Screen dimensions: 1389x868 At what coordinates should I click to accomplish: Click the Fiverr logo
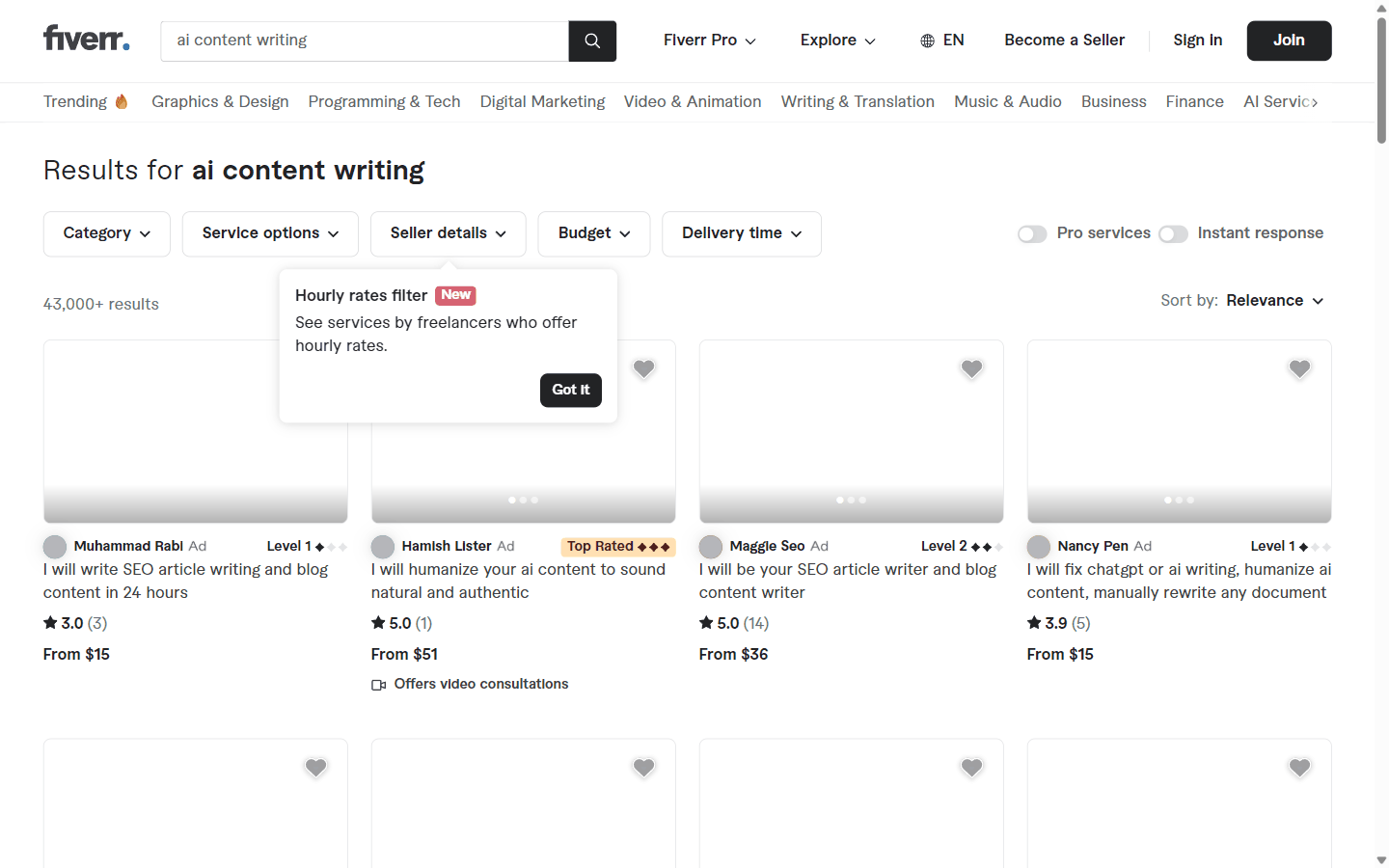point(87,39)
